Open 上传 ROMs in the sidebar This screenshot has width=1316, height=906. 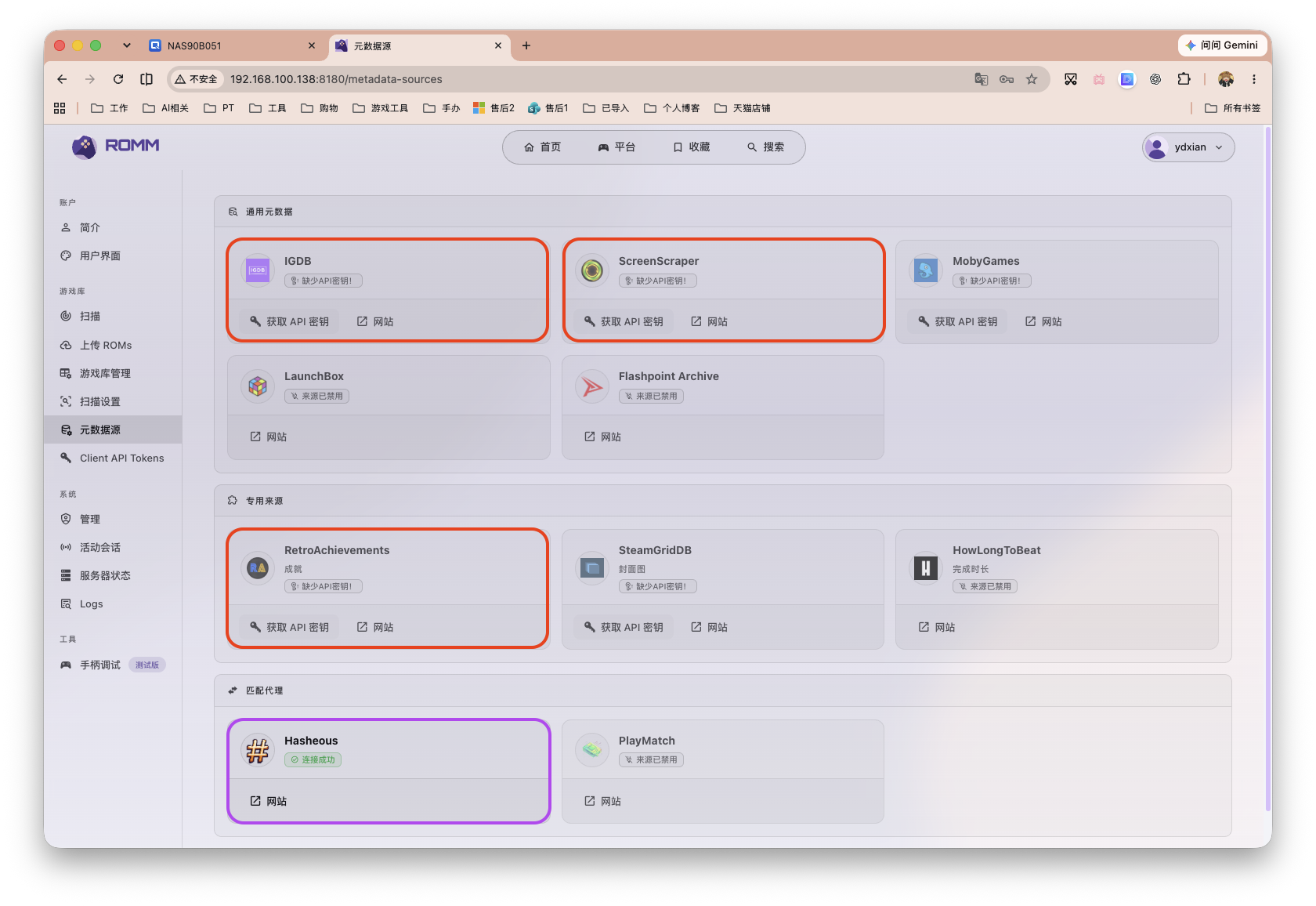pyautogui.click(x=113, y=345)
